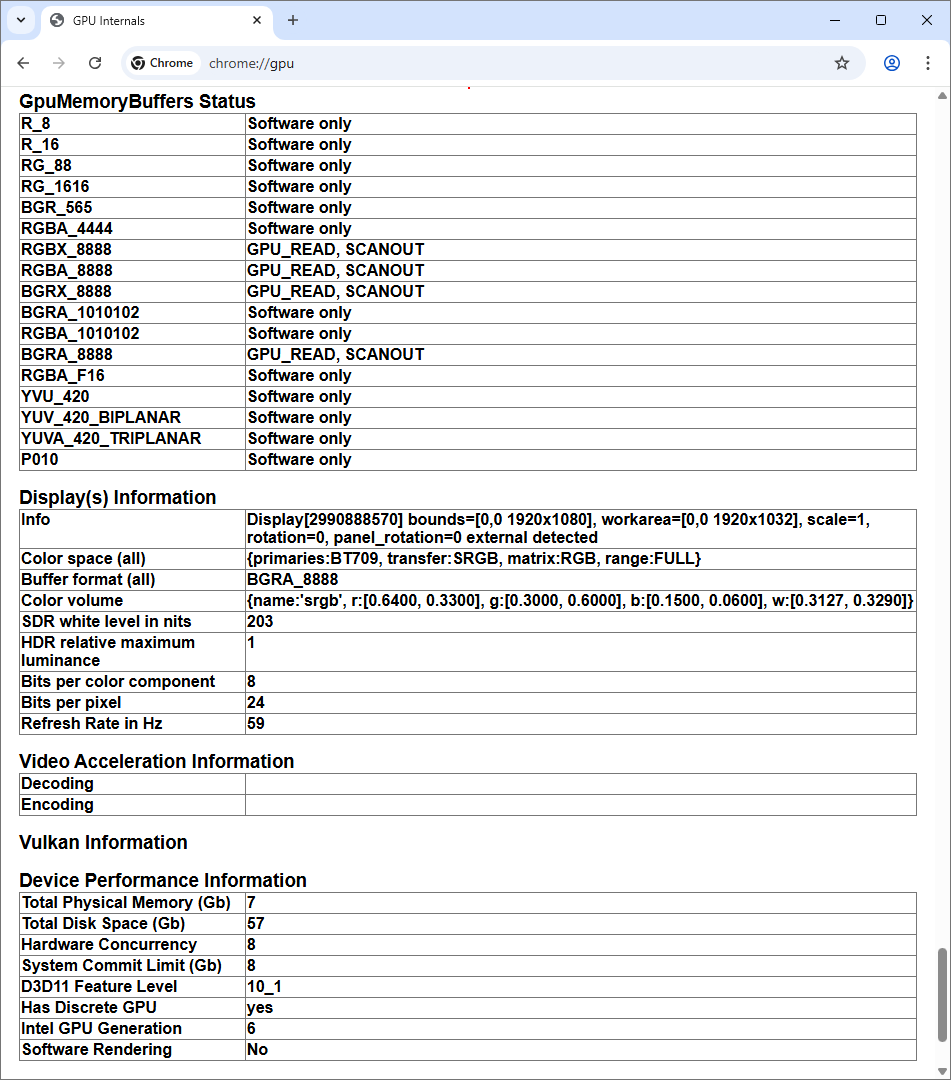Click the primaries:BT709 color space value

(474, 559)
